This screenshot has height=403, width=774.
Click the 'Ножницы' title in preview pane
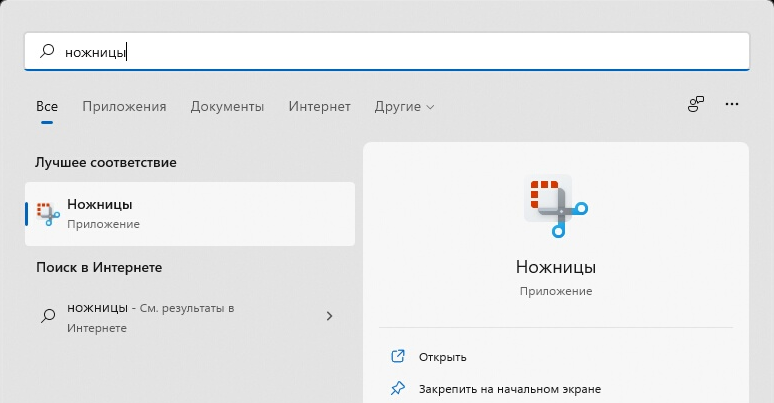[x=556, y=267]
